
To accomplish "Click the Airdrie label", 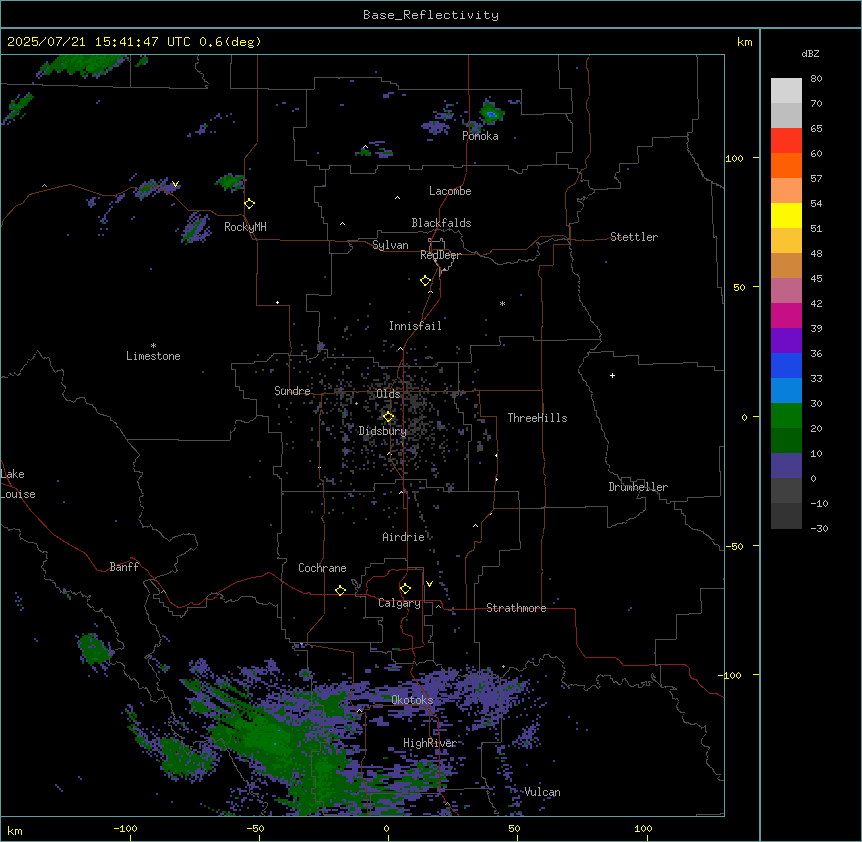I will coord(403,537).
